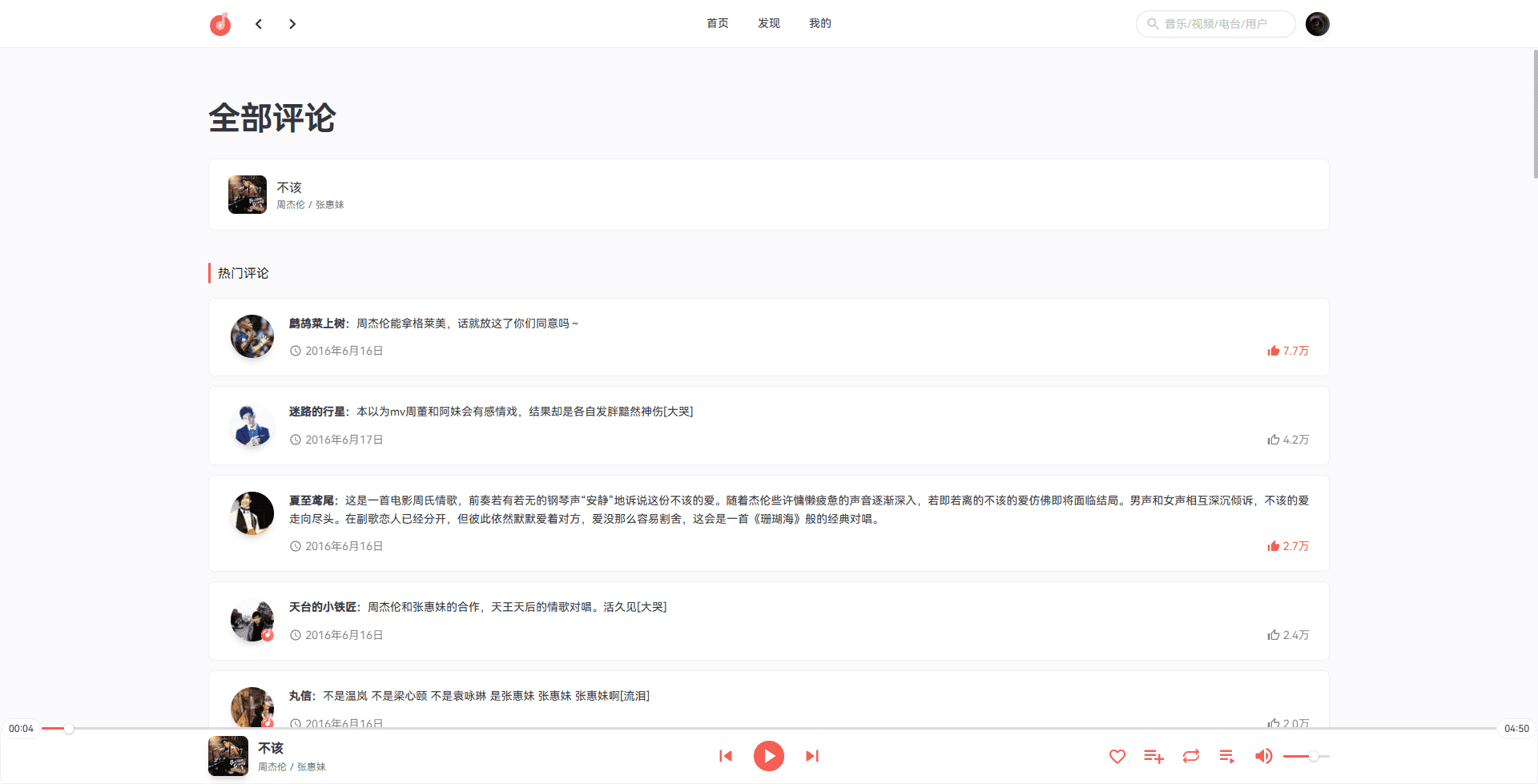Click the 不该 song title in player bar

pos(271,748)
